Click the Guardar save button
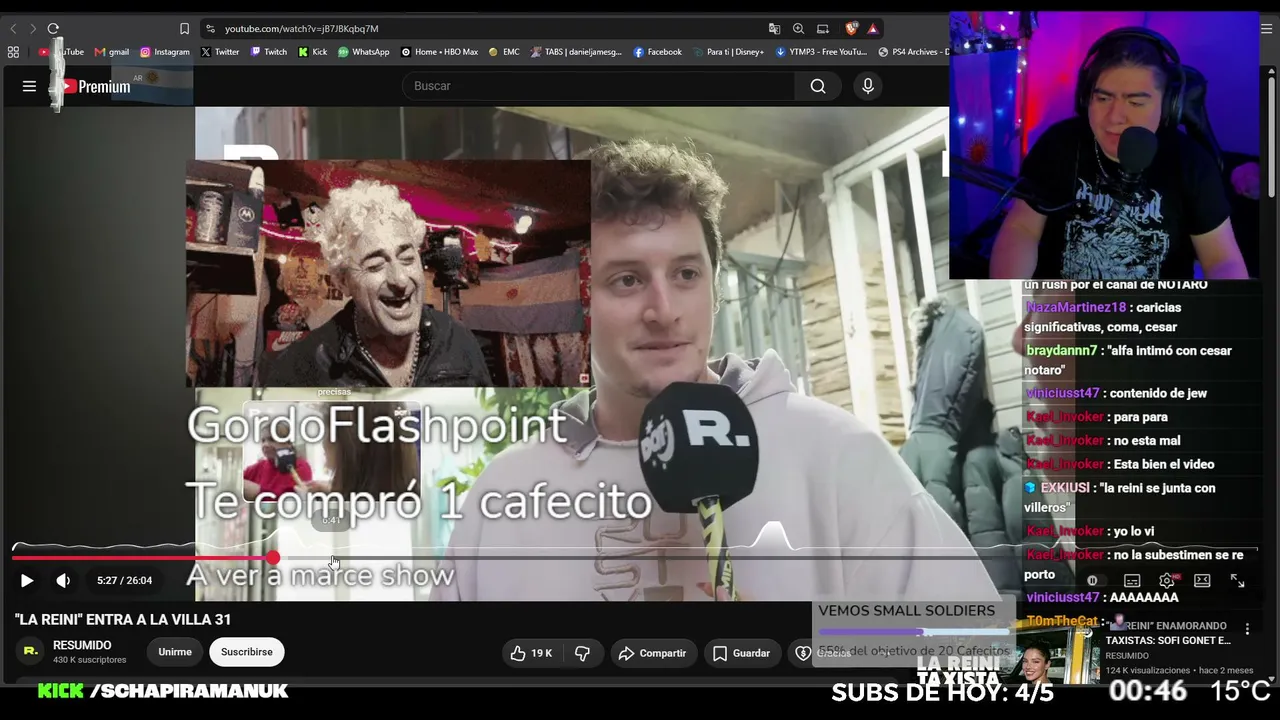The image size is (1280, 720). (x=741, y=653)
